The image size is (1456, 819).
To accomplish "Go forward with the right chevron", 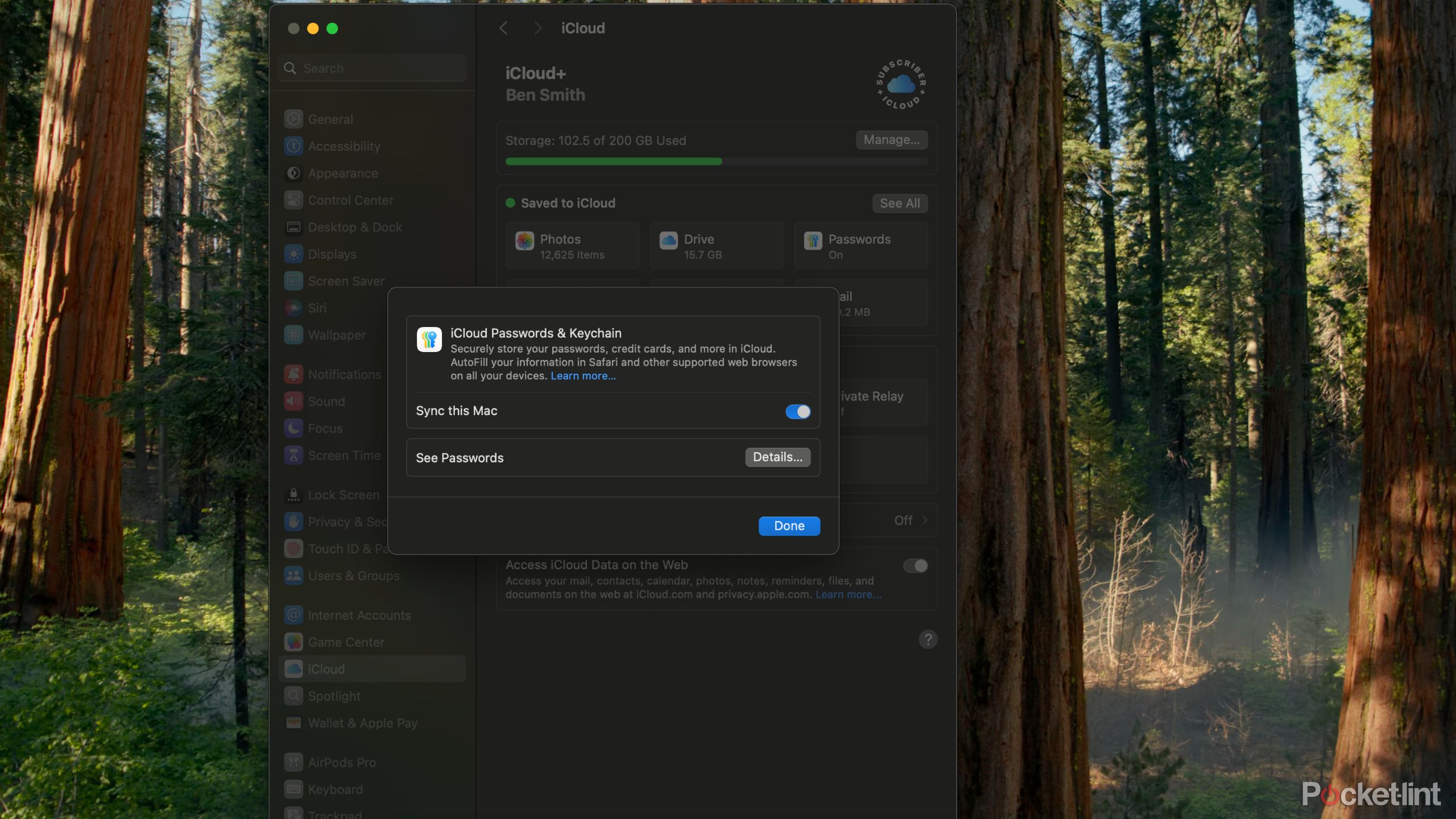I will click(537, 28).
